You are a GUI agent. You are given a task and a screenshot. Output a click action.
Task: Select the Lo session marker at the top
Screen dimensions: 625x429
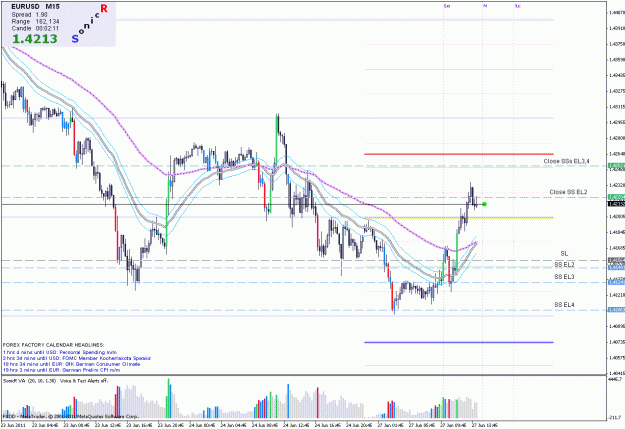[447, 6]
